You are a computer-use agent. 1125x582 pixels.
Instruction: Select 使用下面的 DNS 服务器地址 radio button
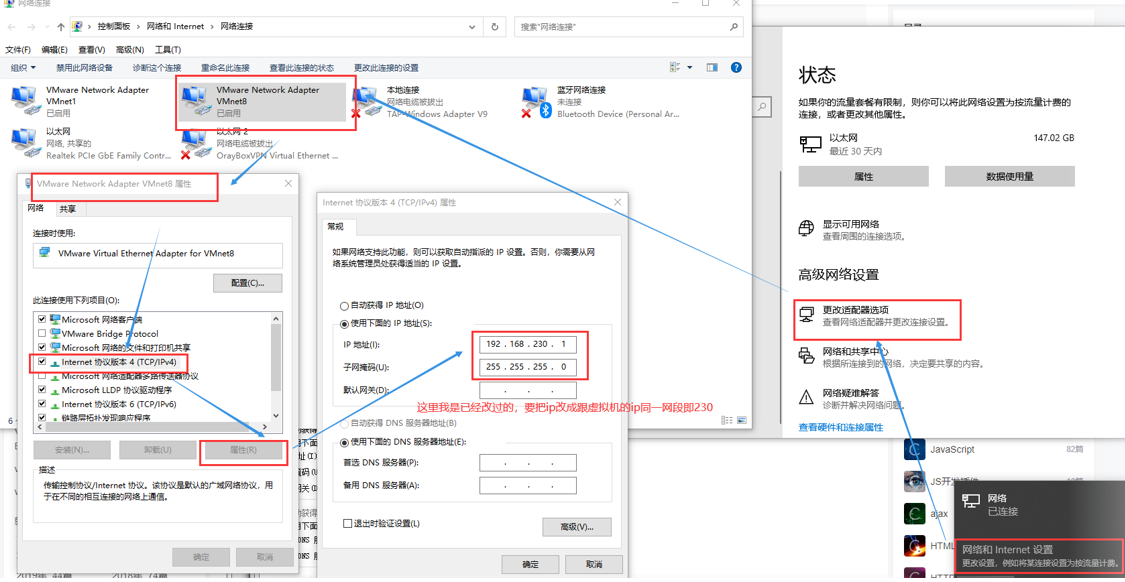tap(344, 441)
